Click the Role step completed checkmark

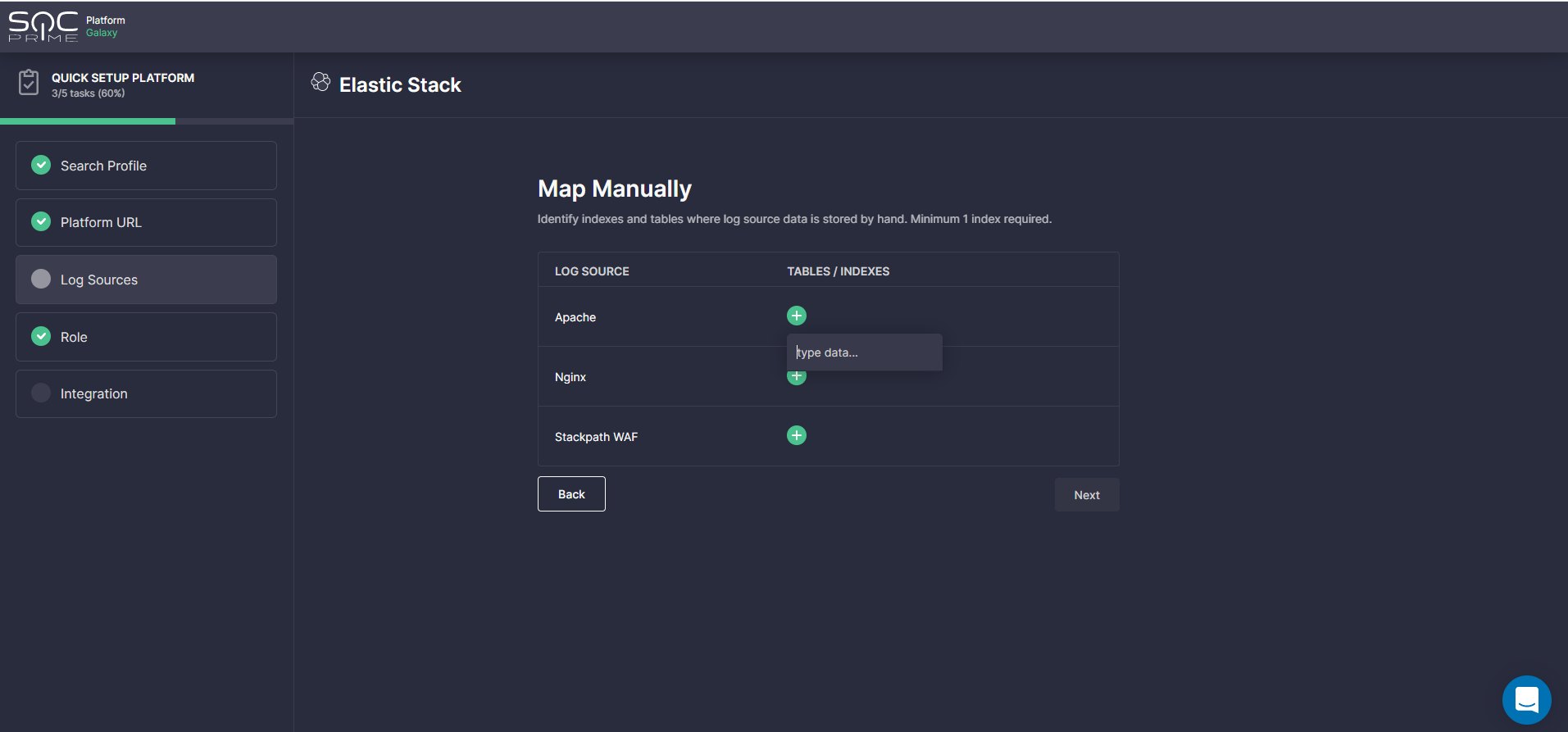(41, 336)
